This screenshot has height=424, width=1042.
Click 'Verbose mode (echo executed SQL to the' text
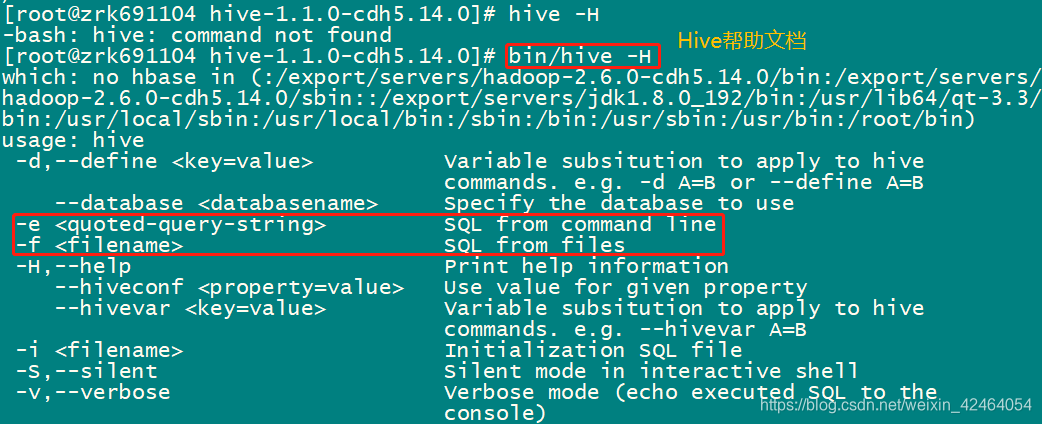click(x=690, y=392)
